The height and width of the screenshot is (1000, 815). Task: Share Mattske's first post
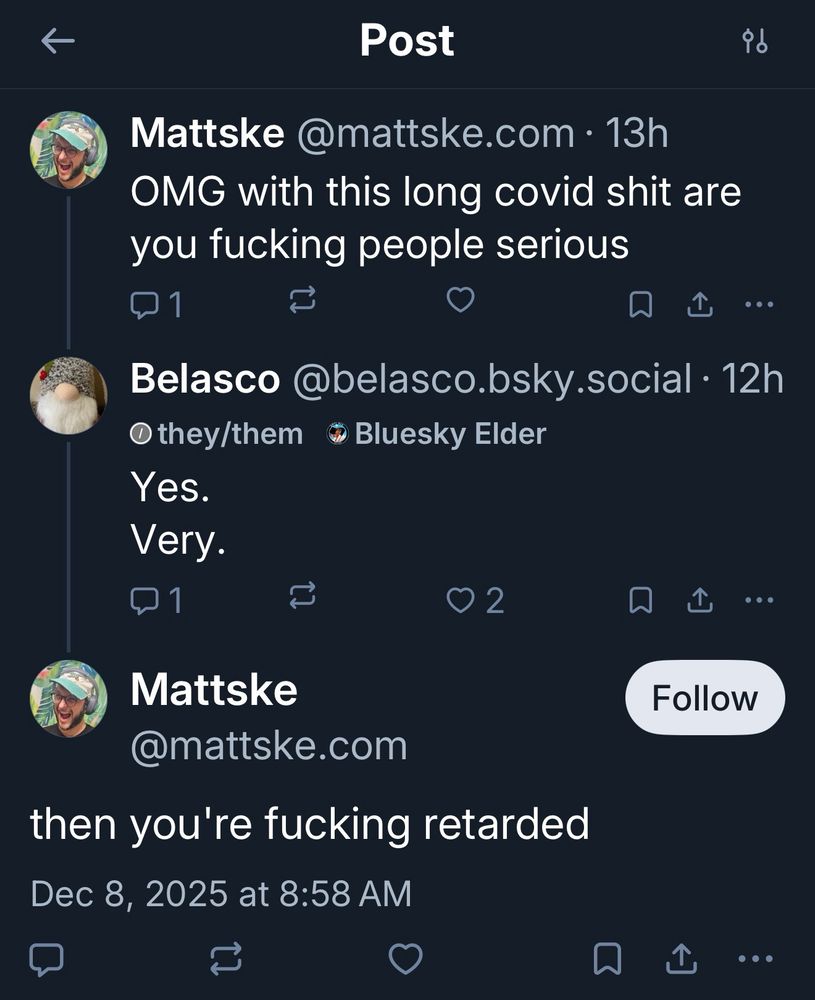(x=699, y=303)
